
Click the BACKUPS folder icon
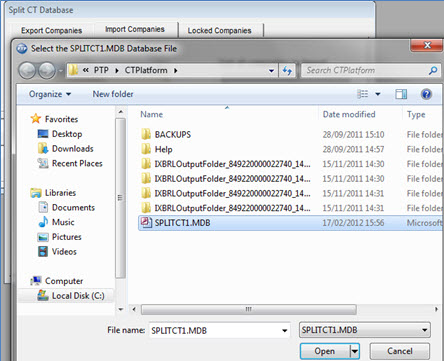pyautogui.click(x=146, y=134)
